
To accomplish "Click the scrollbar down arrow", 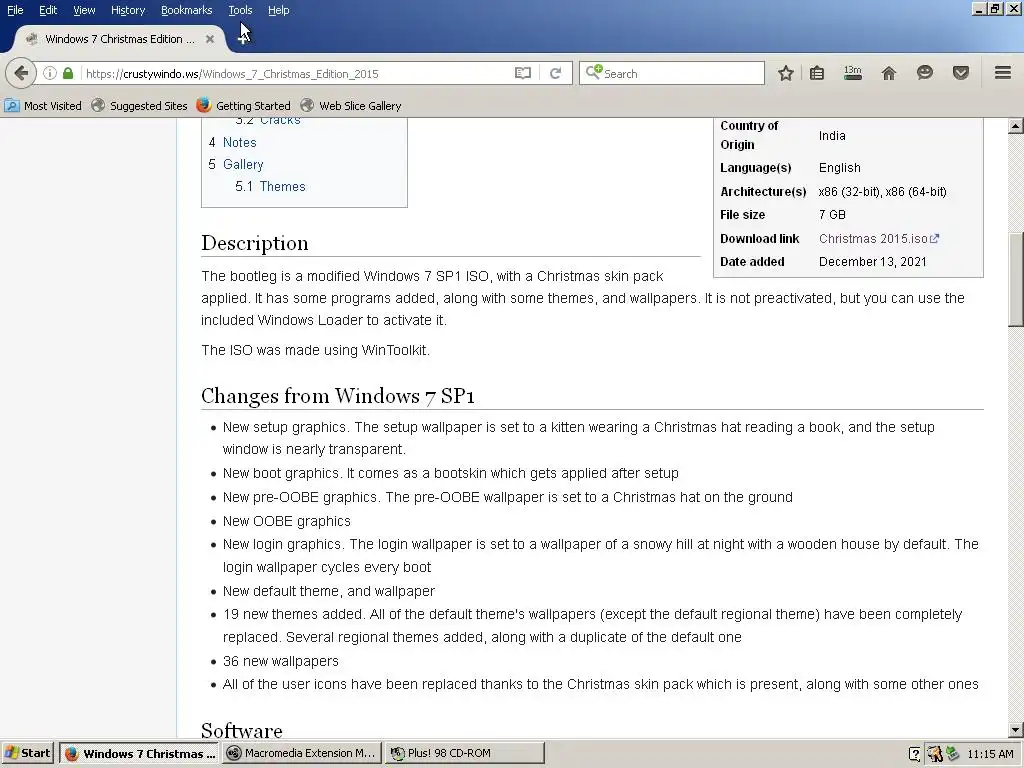I will tap(1016, 730).
